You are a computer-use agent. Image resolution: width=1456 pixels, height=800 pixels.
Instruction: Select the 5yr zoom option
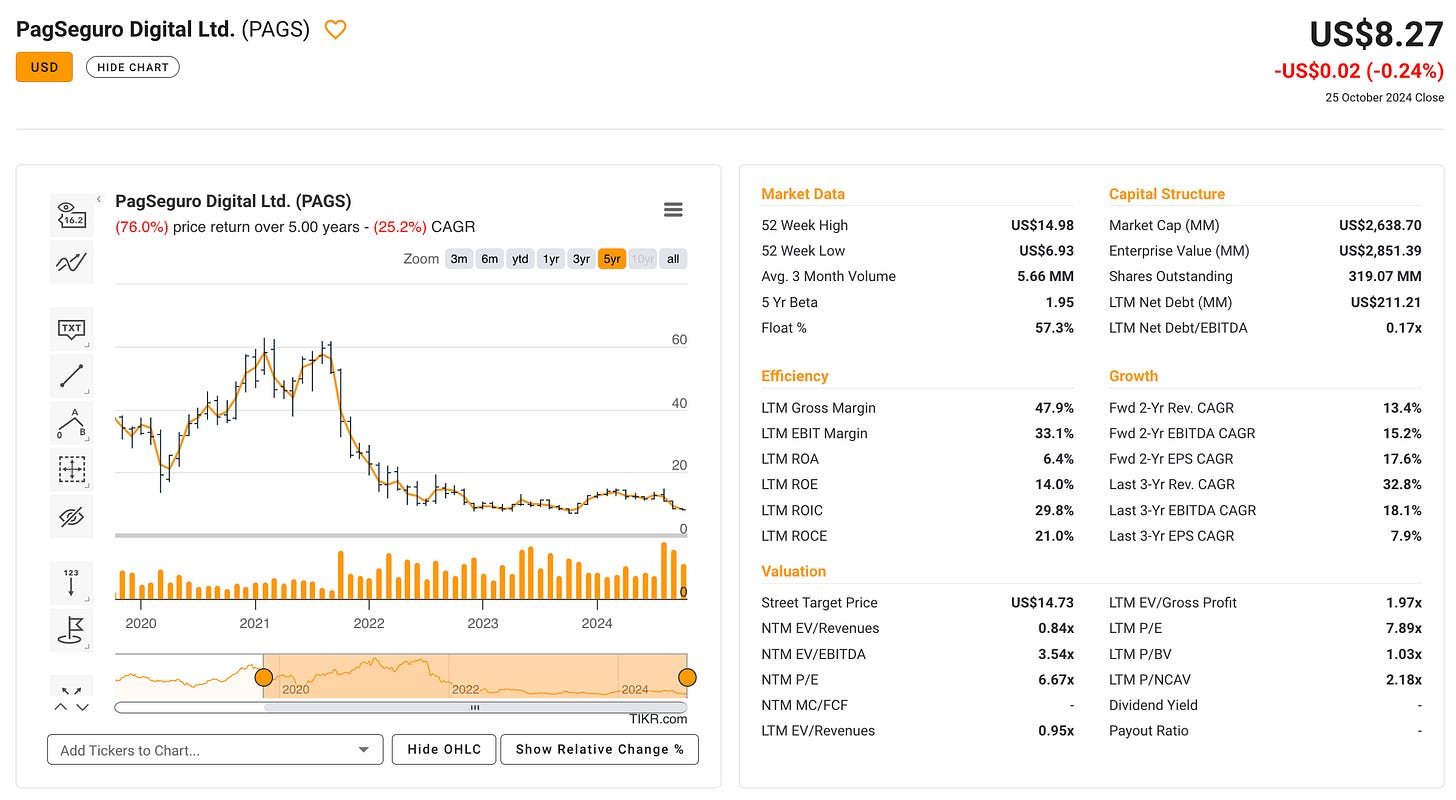pyautogui.click(x=612, y=259)
